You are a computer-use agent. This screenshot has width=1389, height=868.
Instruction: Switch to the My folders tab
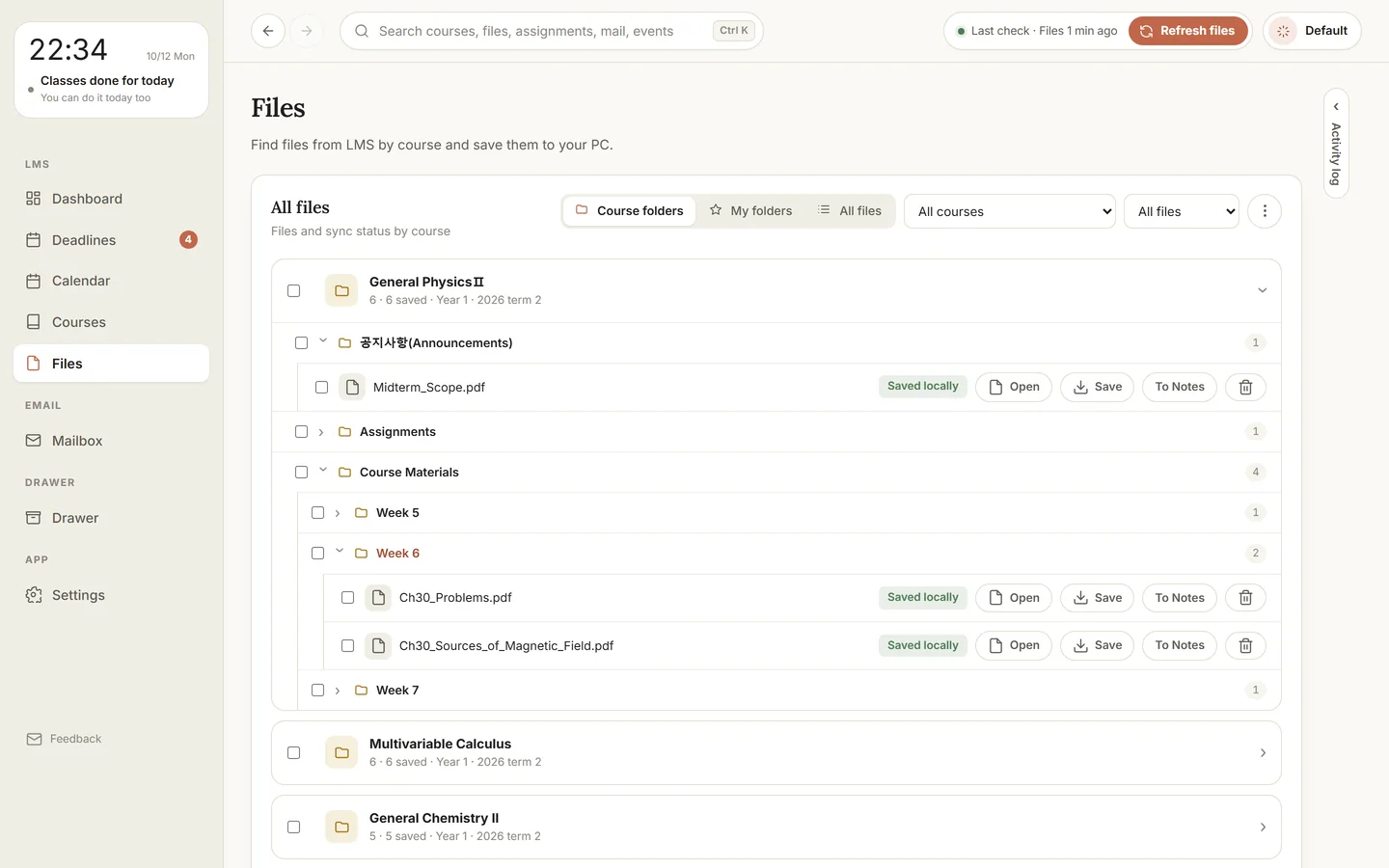coord(750,211)
